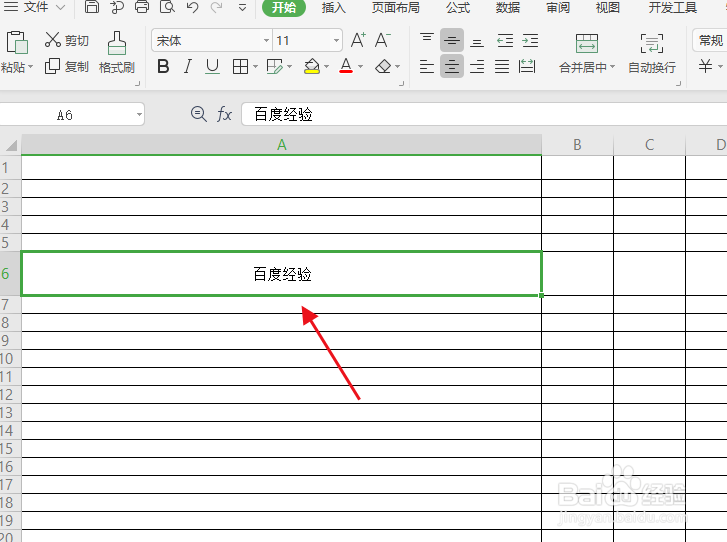This screenshot has width=727, height=542.
Task: Switch to the Data (数据) tab
Action: click(x=508, y=7)
